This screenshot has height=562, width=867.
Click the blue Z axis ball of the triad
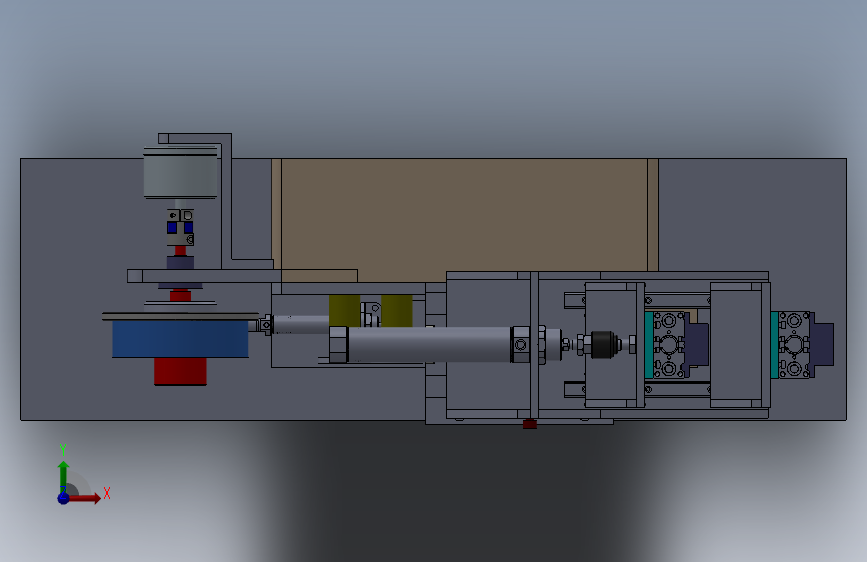pyautogui.click(x=63, y=498)
